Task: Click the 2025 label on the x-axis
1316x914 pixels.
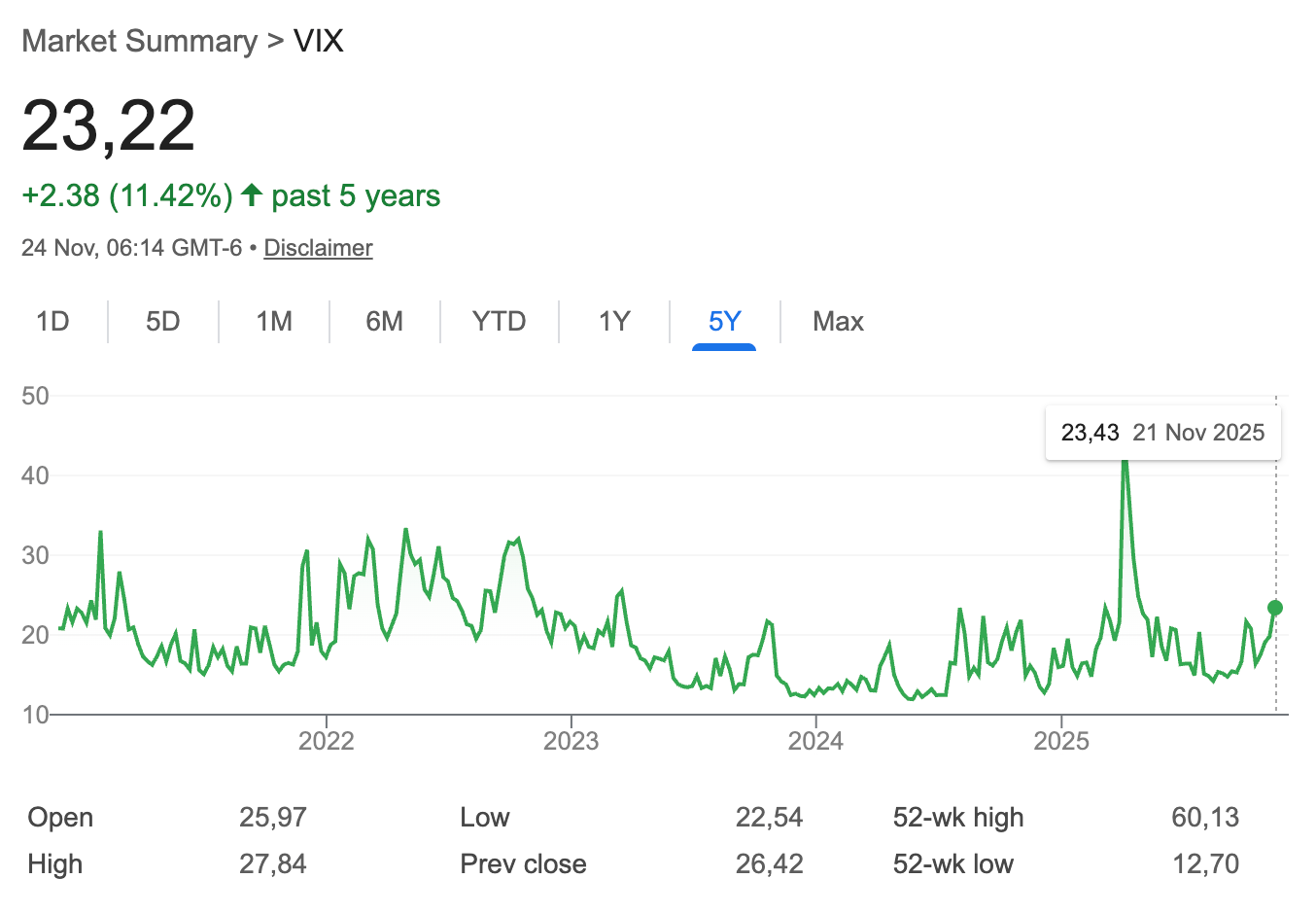Action: coord(1061,741)
